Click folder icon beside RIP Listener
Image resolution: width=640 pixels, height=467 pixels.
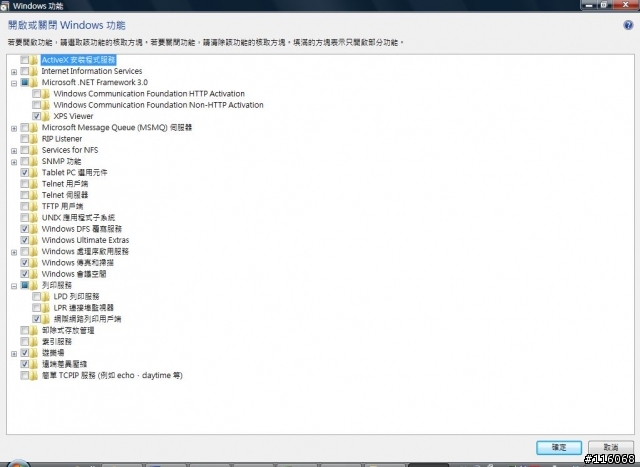(34, 139)
